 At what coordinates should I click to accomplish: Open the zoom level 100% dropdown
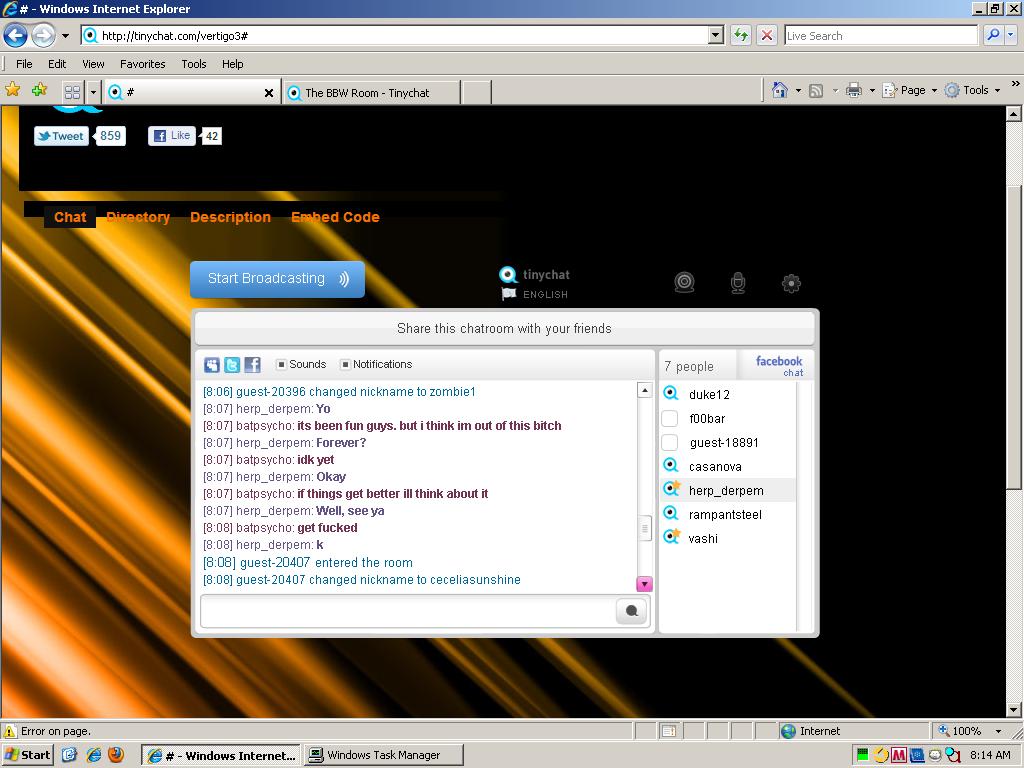click(997, 731)
